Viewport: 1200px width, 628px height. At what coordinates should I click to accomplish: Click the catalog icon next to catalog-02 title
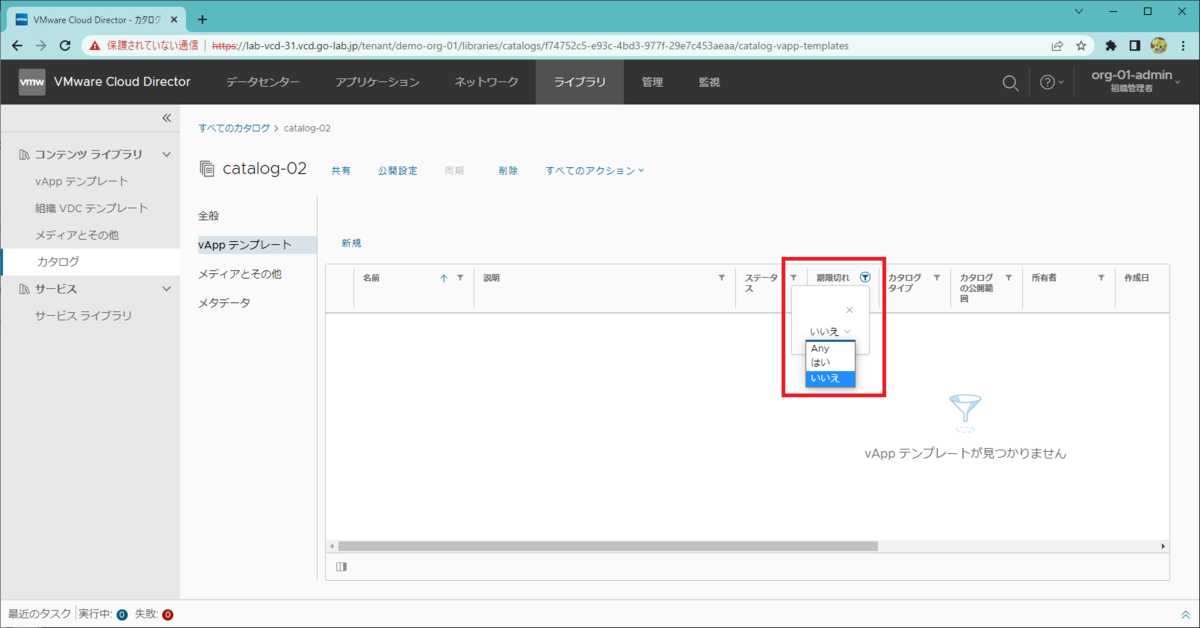point(207,169)
